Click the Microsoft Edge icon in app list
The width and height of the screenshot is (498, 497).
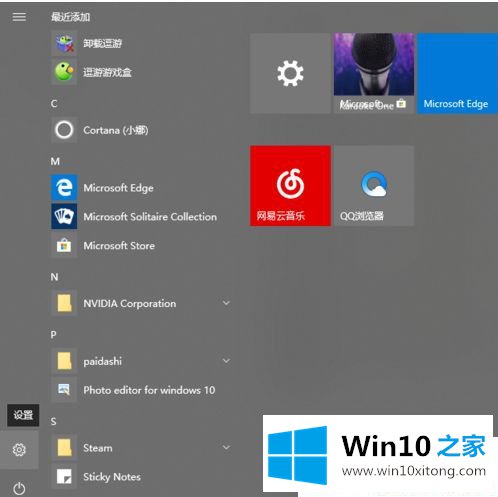click(64, 188)
